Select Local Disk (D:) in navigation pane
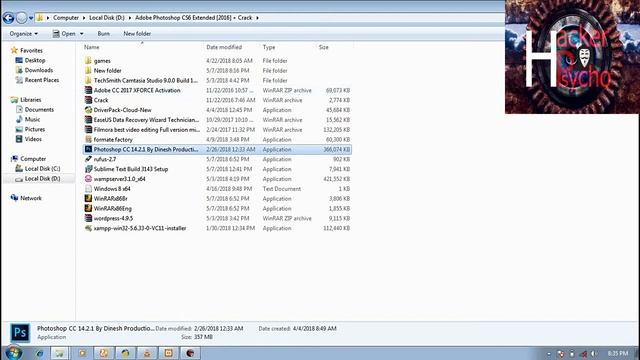Screen dimensions: 640x360 [42, 178]
